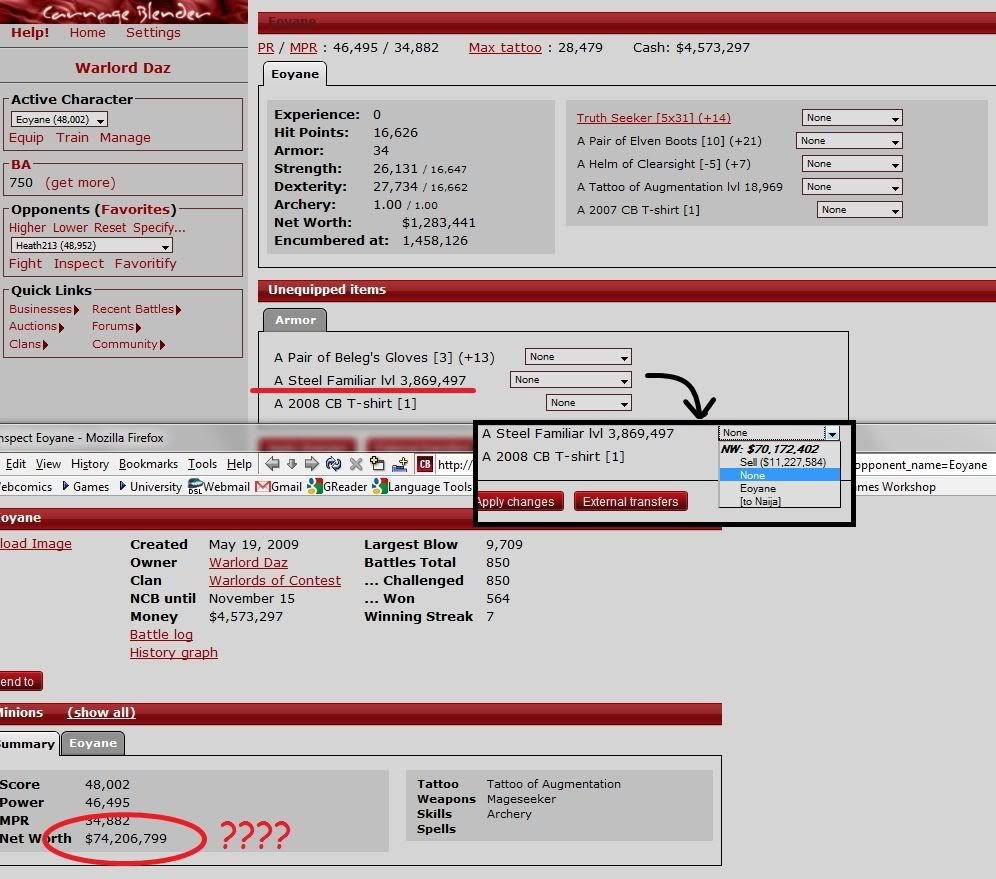
Task: Open the dropdown beside Truth Seeker [5x31]
Action: coord(852,118)
